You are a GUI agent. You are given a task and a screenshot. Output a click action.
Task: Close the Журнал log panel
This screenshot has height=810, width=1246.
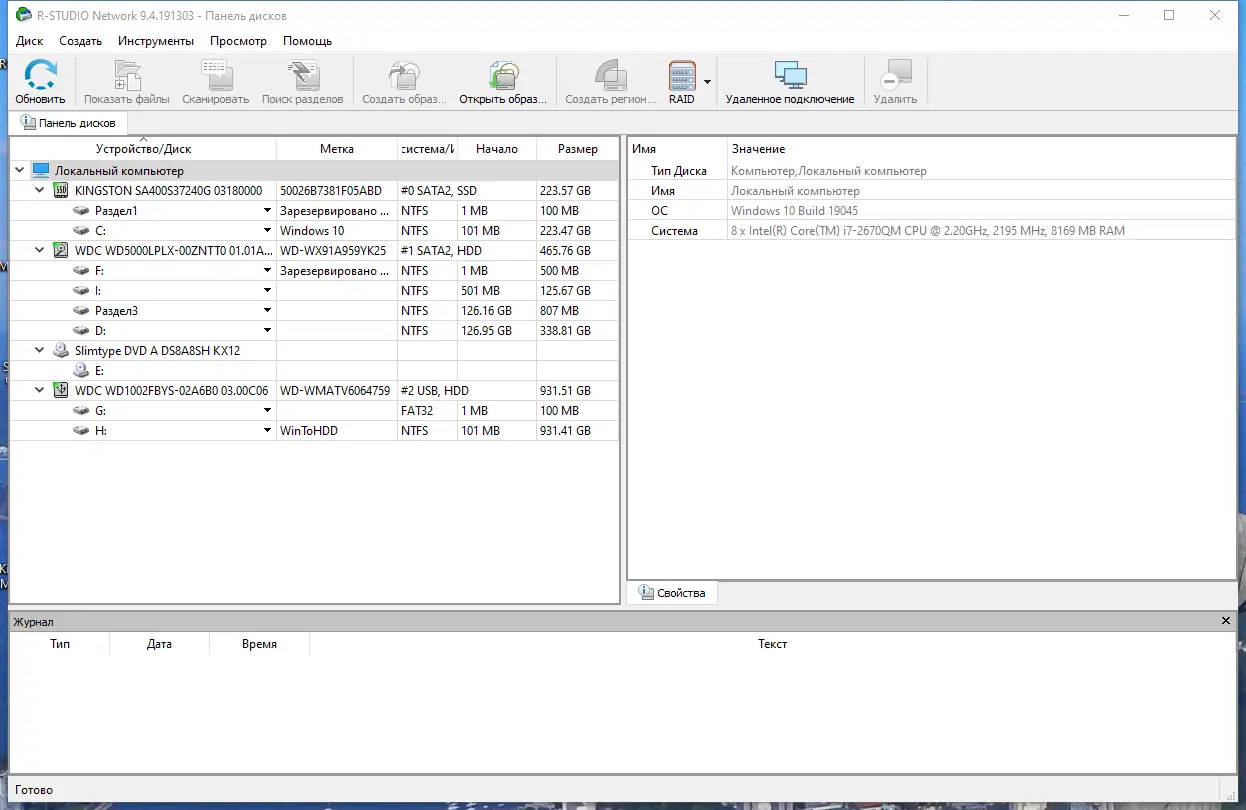click(x=1225, y=620)
